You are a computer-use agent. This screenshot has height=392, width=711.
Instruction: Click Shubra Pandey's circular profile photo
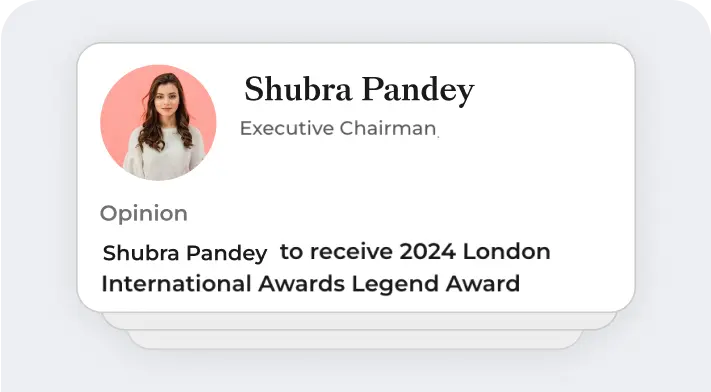pyautogui.click(x=158, y=122)
